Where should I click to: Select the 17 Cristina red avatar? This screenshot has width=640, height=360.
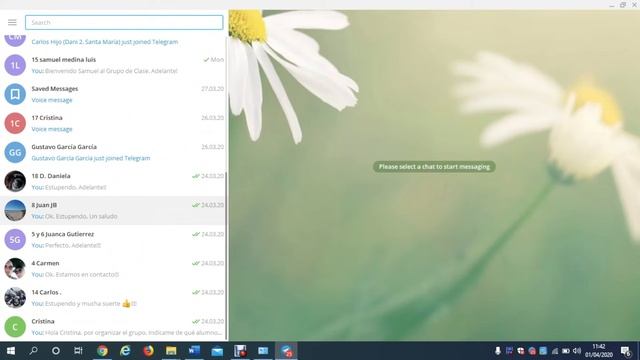point(15,123)
